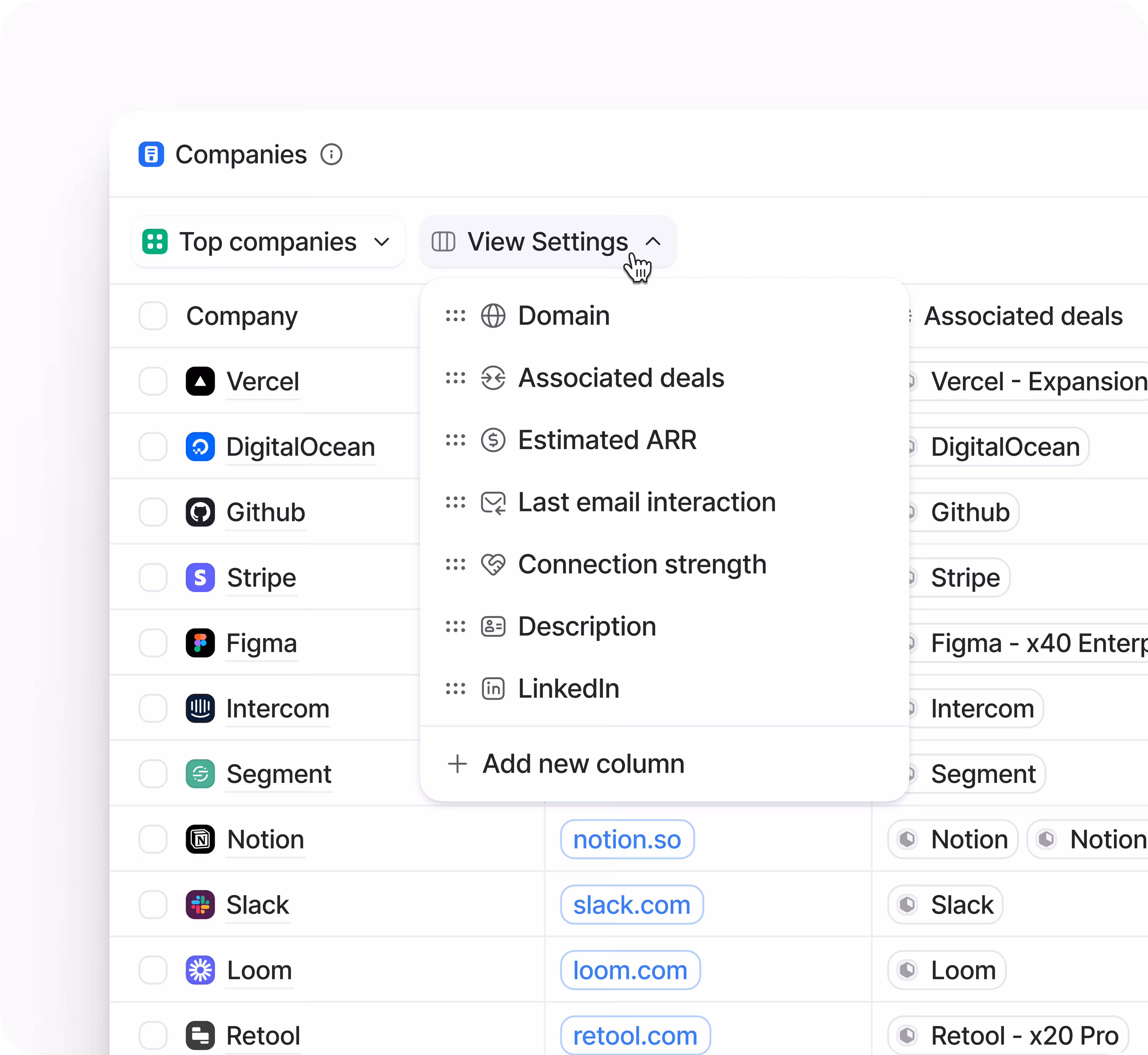Open the notion.so domain link

[627, 839]
